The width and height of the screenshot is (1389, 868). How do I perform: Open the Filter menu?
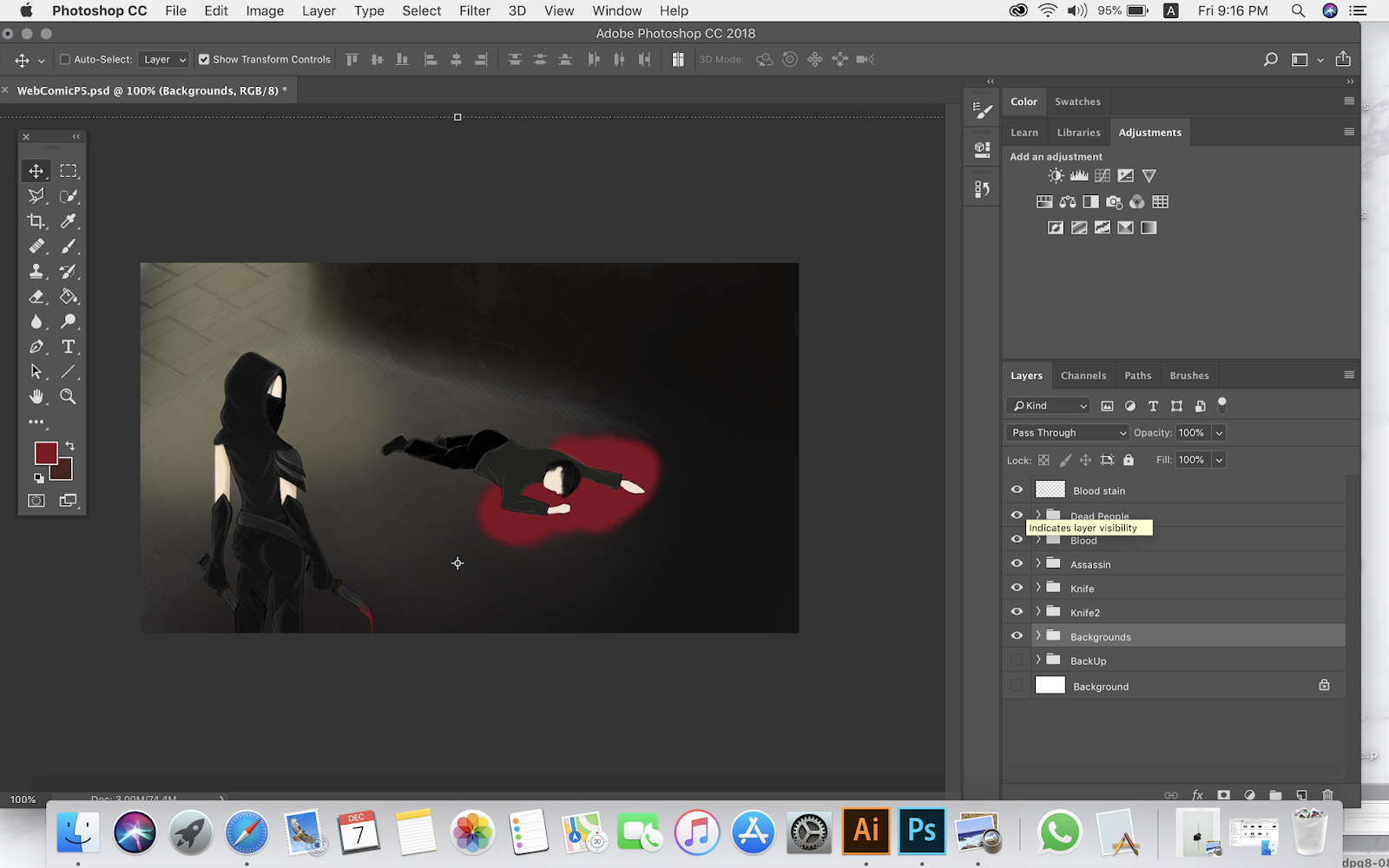tap(474, 10)
